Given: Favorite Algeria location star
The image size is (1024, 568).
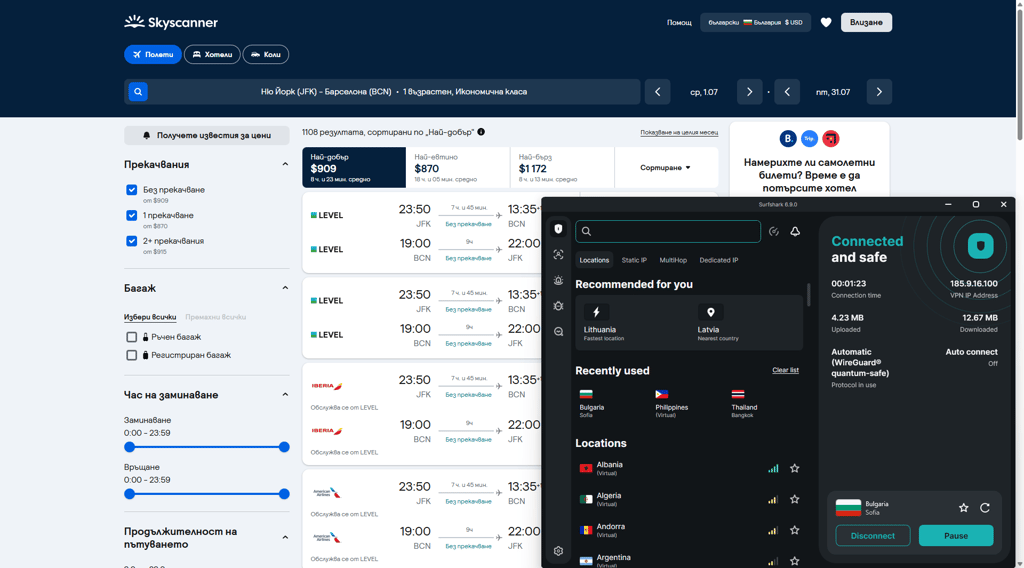Looking at the screenshot, I should 795,499.
